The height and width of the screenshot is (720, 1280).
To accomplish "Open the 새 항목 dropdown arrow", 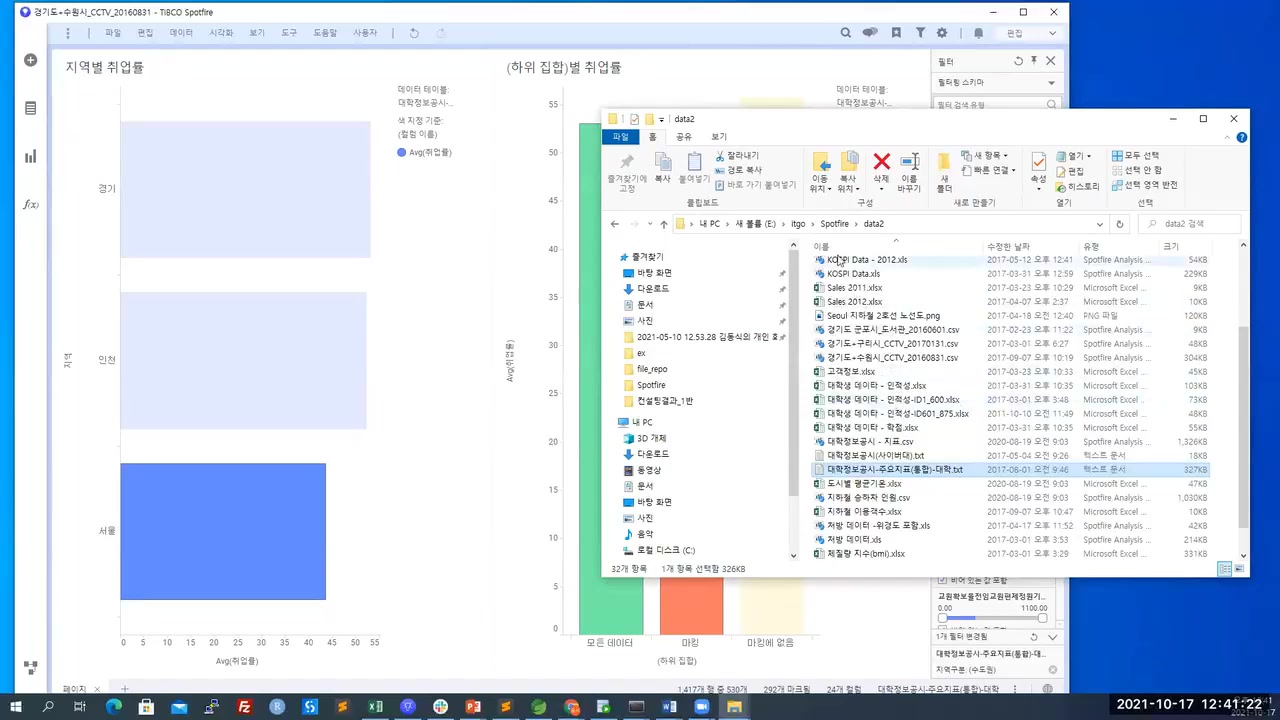I will (1005, 156).
